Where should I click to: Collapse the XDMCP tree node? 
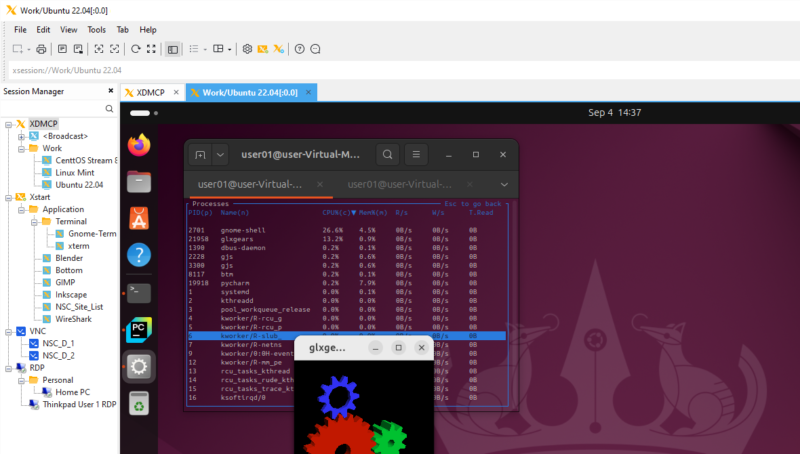(x=8, y=123)
